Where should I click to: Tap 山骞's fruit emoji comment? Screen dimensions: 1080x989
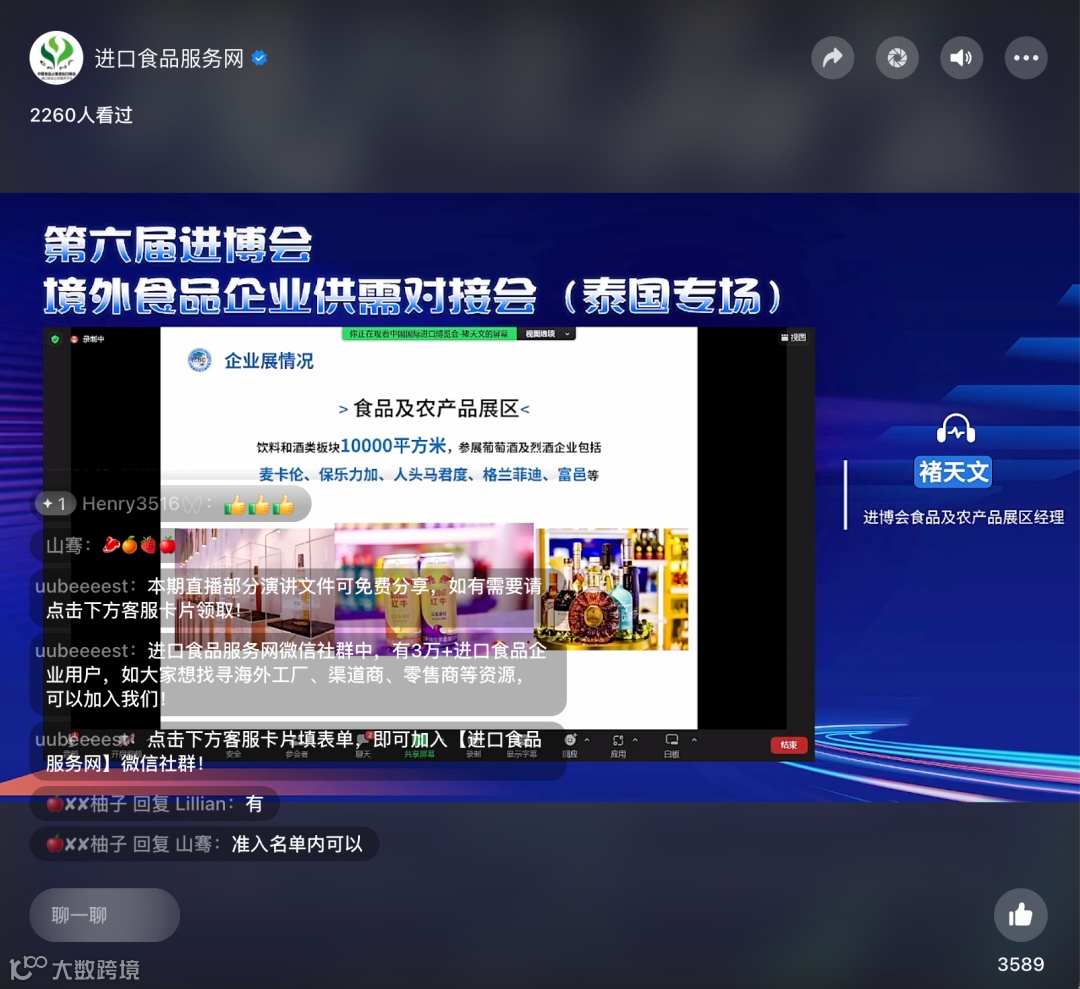point(103,545)
